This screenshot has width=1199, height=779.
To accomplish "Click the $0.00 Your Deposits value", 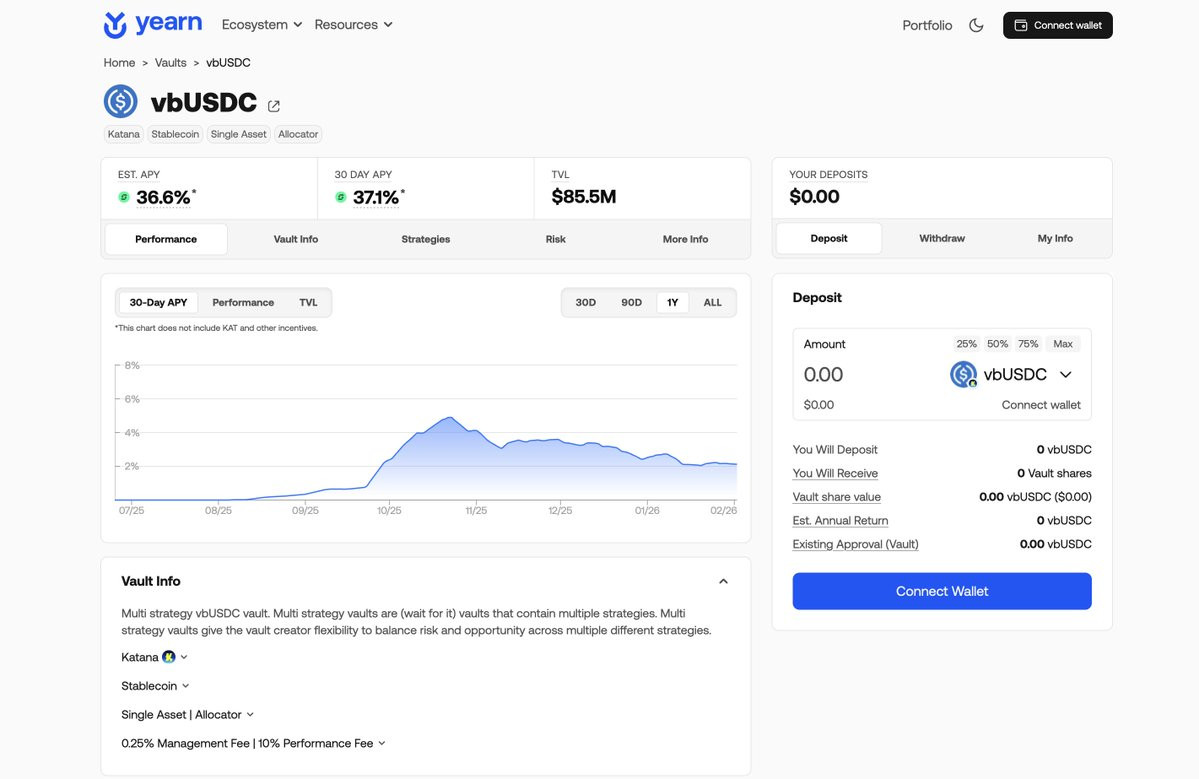I will pos(814,196).
